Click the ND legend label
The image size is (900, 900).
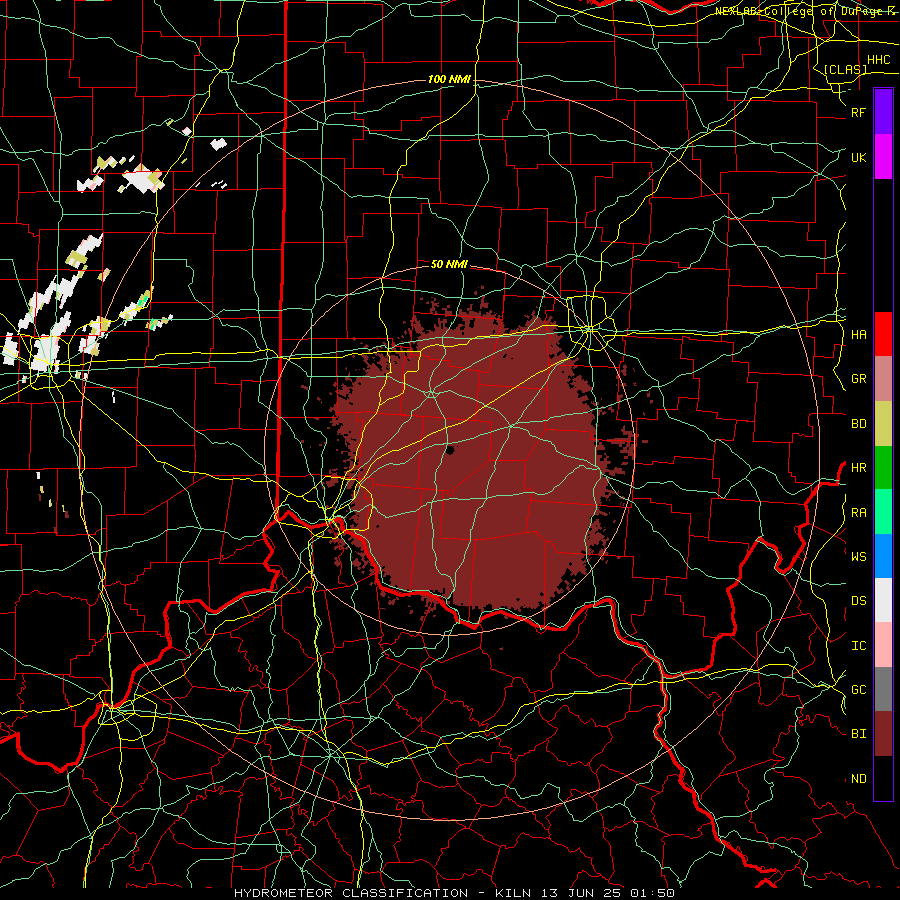tap(858, 779)
